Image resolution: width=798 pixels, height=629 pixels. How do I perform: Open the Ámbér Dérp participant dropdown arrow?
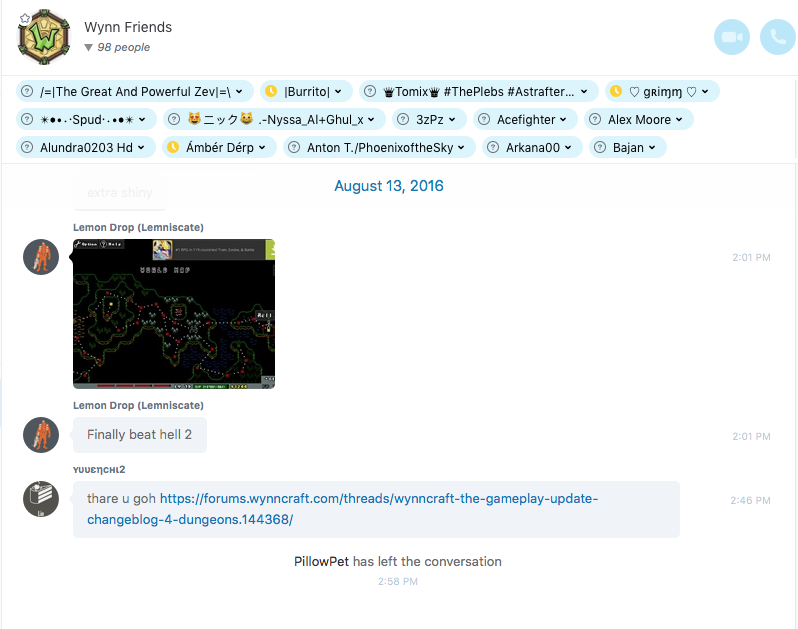point(262,148)
